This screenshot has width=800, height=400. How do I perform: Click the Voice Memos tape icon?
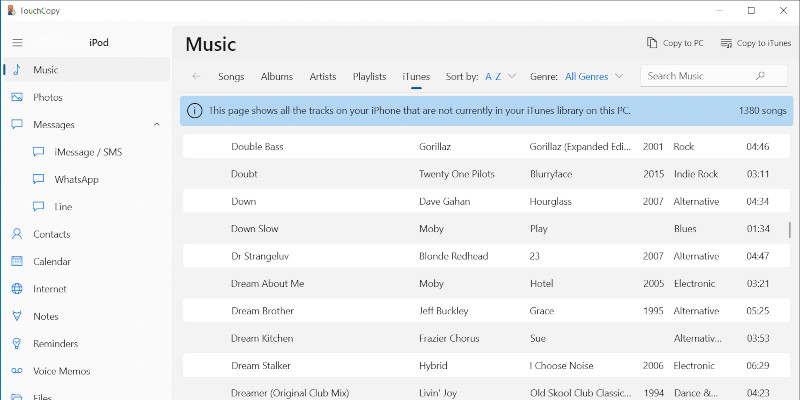click(x=17, y=371)
